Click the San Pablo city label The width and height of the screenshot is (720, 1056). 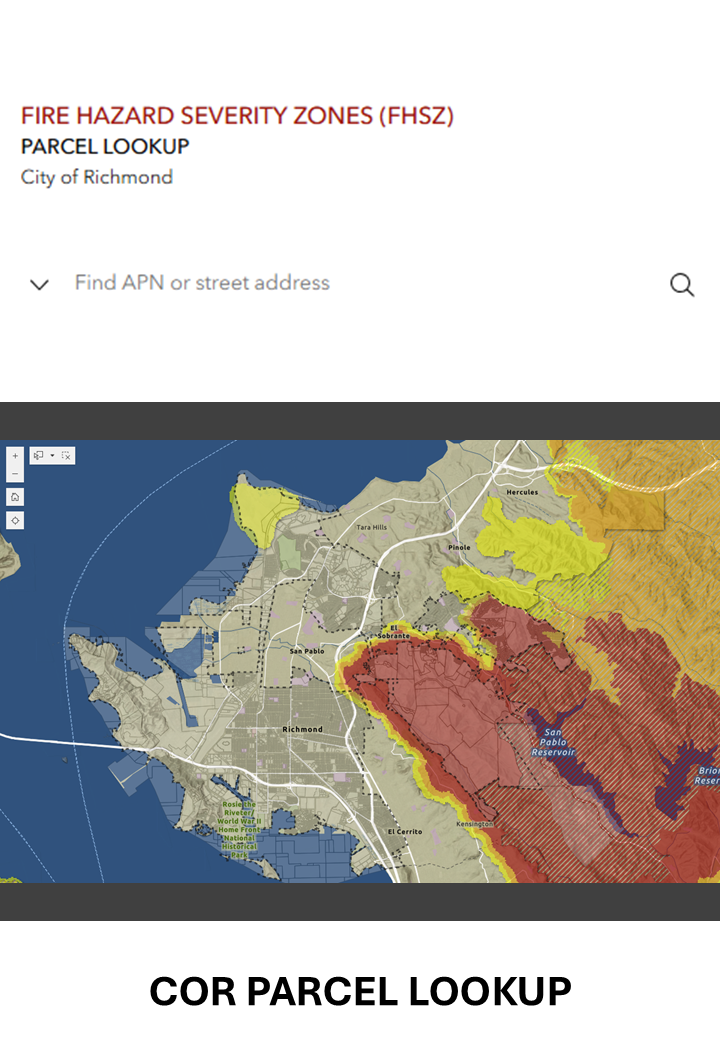click(x=307, y=651)
